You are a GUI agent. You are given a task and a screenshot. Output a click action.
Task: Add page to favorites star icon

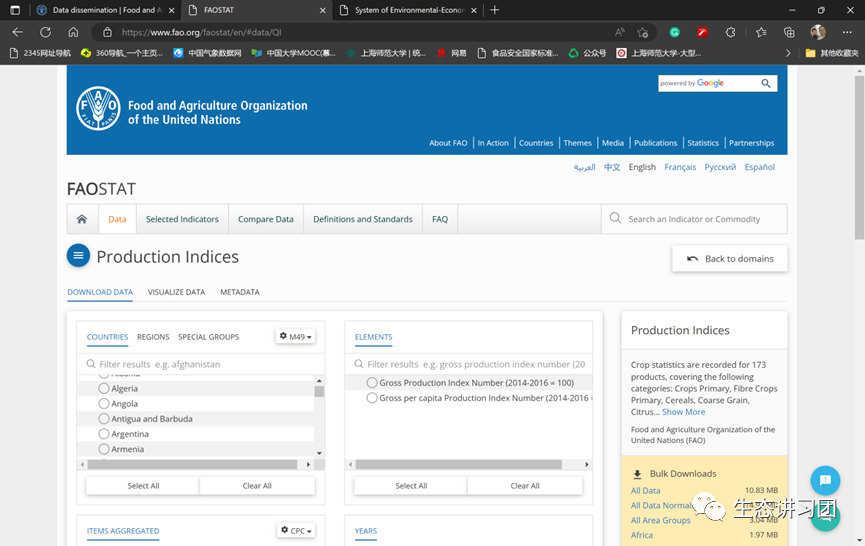click(x=642, y=33)
